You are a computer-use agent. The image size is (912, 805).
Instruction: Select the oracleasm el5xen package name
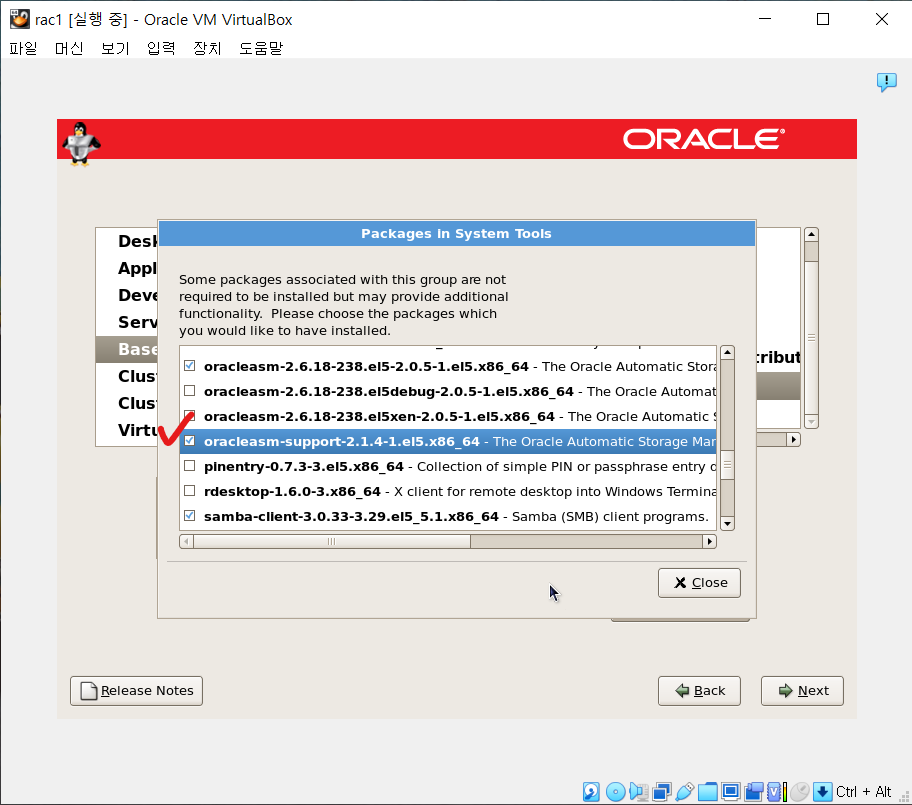click(379, 416)
